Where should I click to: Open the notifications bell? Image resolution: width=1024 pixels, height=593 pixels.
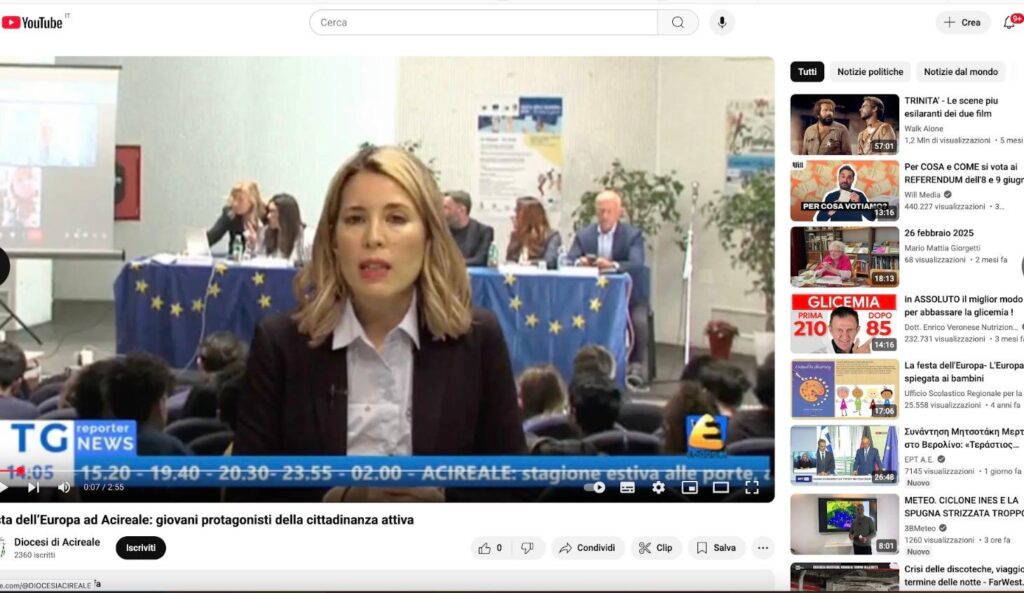coord(1010,22)
